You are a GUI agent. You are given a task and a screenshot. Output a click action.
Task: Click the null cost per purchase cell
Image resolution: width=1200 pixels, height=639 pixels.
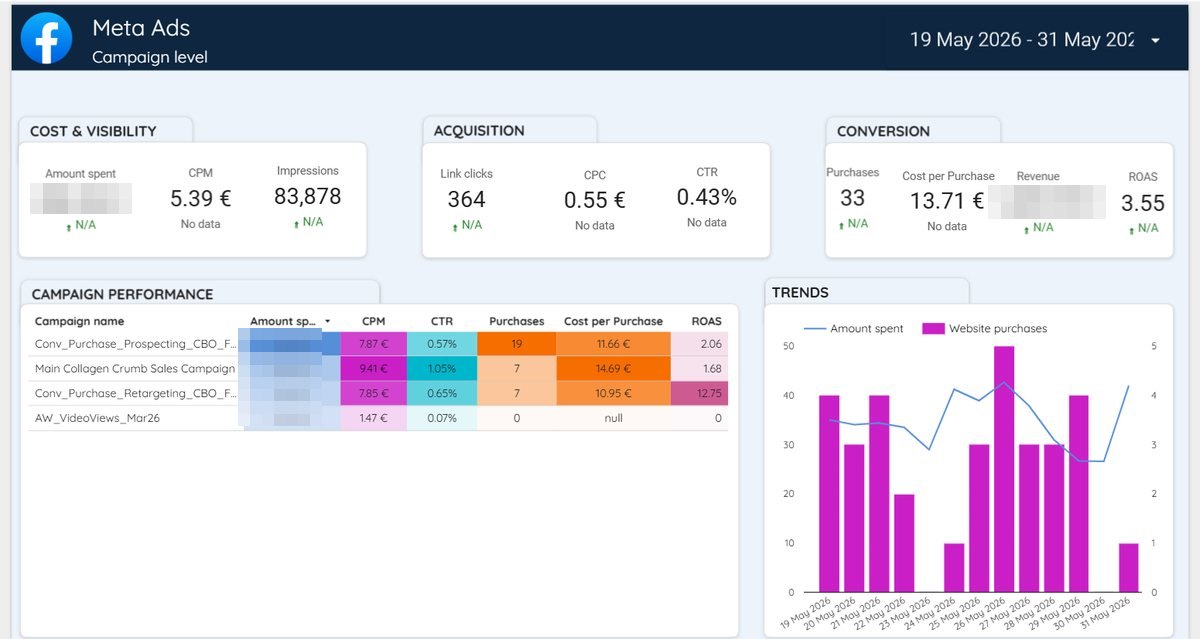(613, 418)
